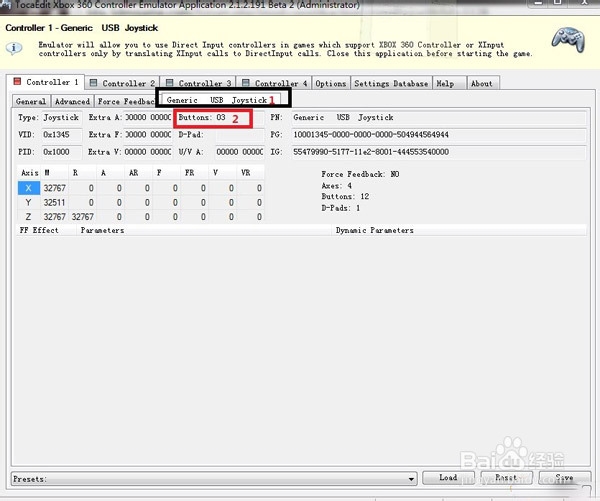The width and height of the screenshot is (600, 501).
Task: Open the Presets dropdown arrow
Action: pos(411,479)
